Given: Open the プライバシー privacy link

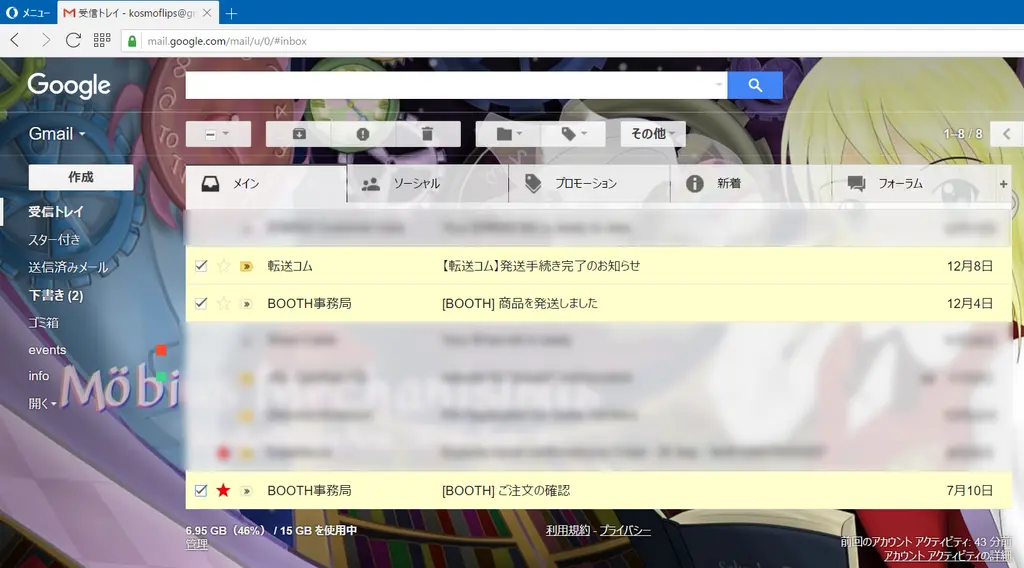Looking at the screenshot, I should 625,530.
